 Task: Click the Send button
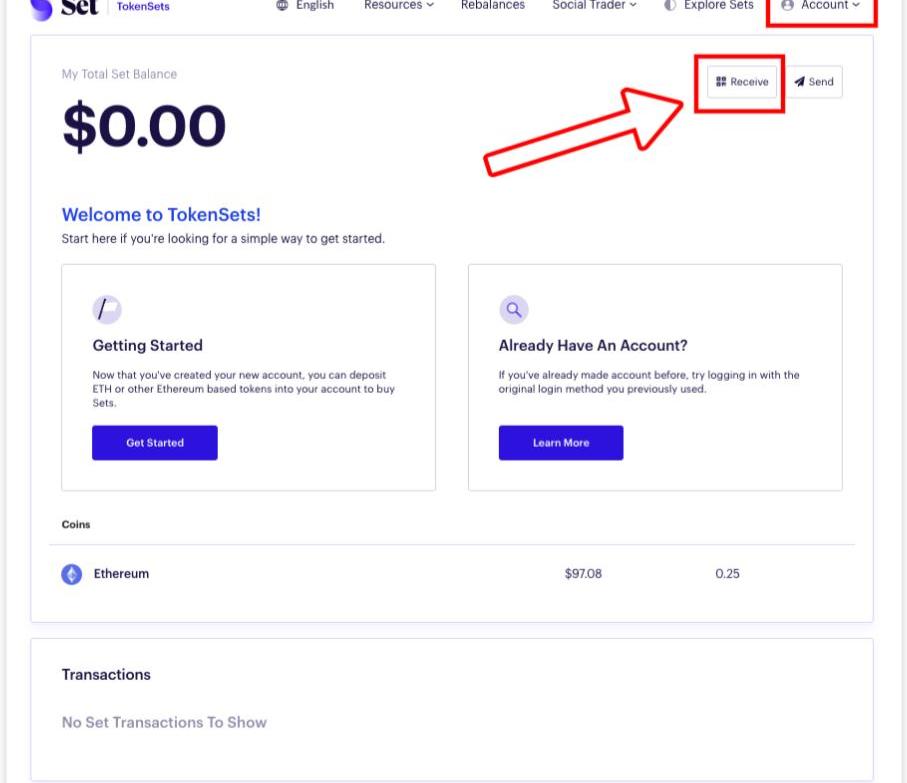pos(814,82)
